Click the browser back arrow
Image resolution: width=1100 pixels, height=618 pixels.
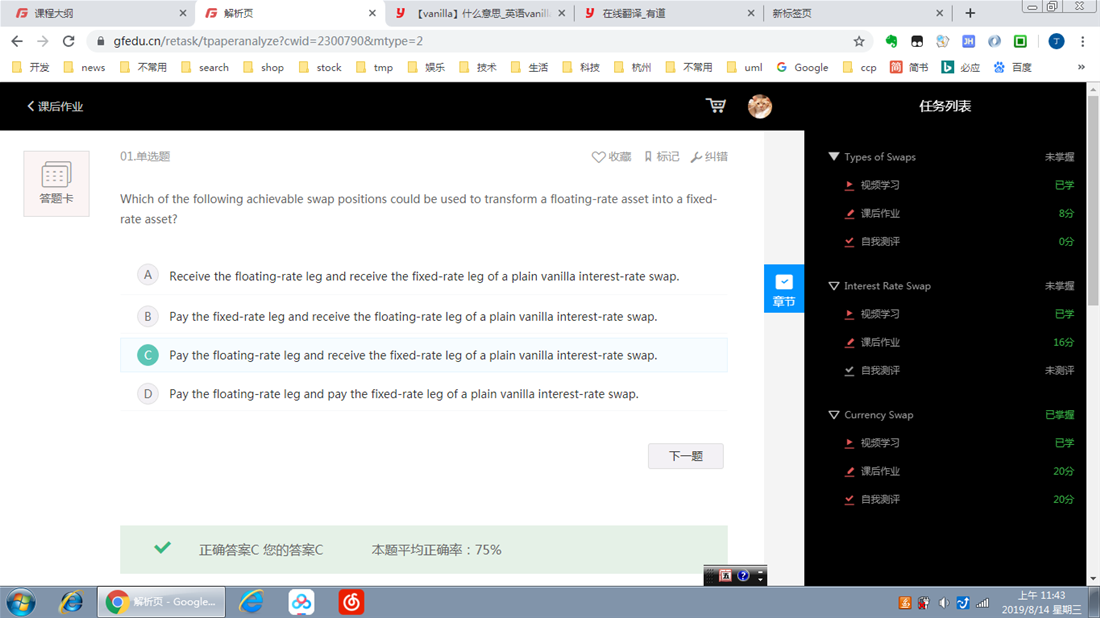[17, 41]
